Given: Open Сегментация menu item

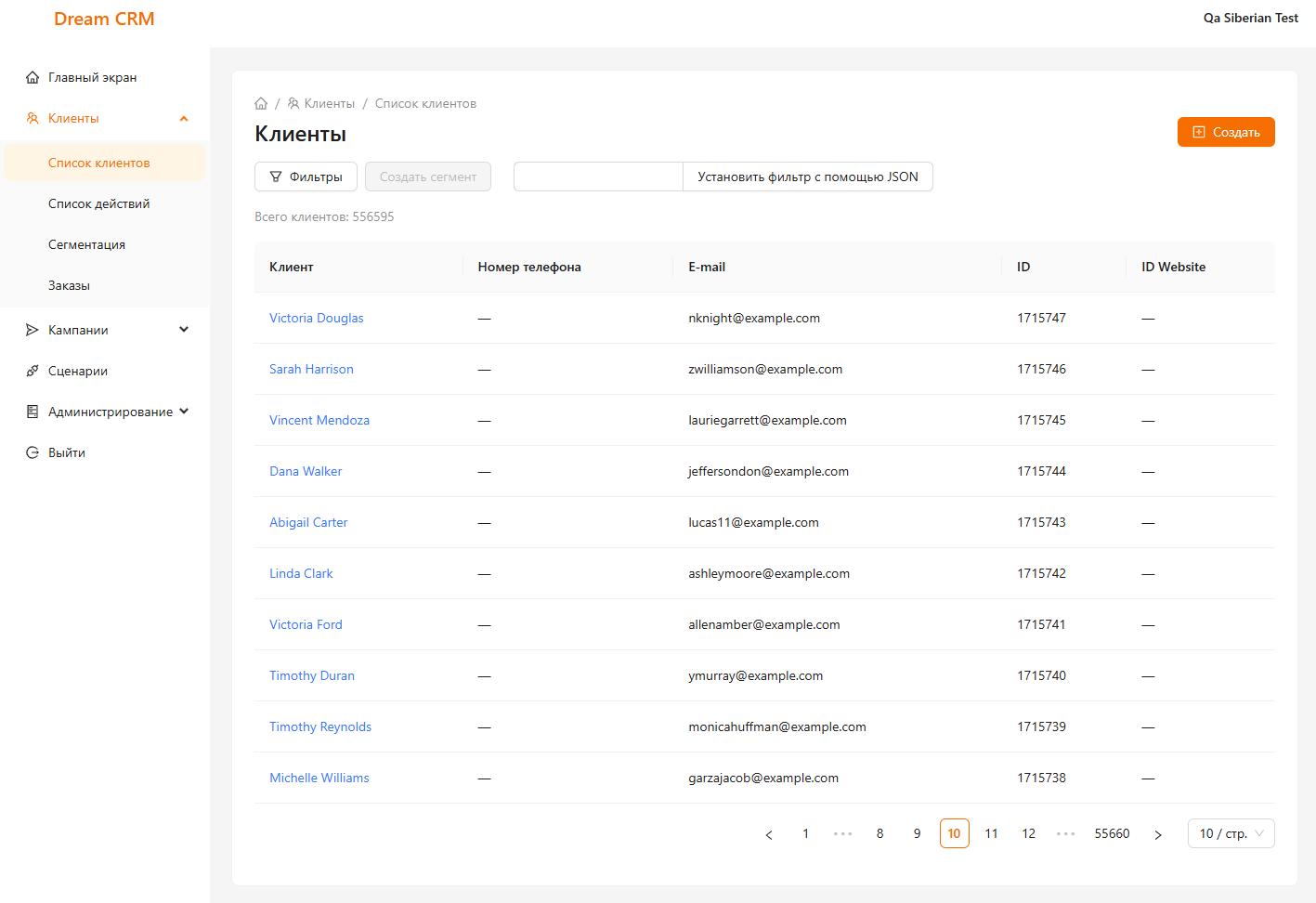Looking at the screenshot, I should (105, 244).
